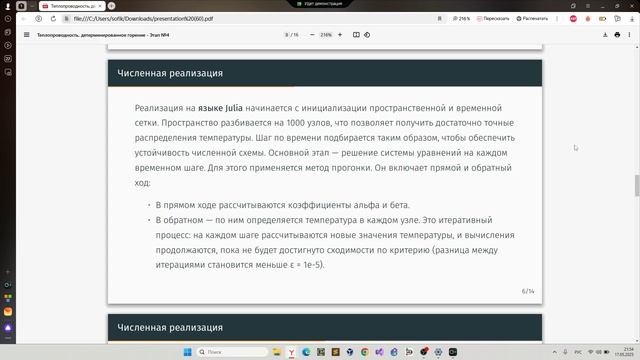The width and height of the screenshot is (640, 360).
Task: Open Google Chrome from taskbar
Action: pos(364,352)
